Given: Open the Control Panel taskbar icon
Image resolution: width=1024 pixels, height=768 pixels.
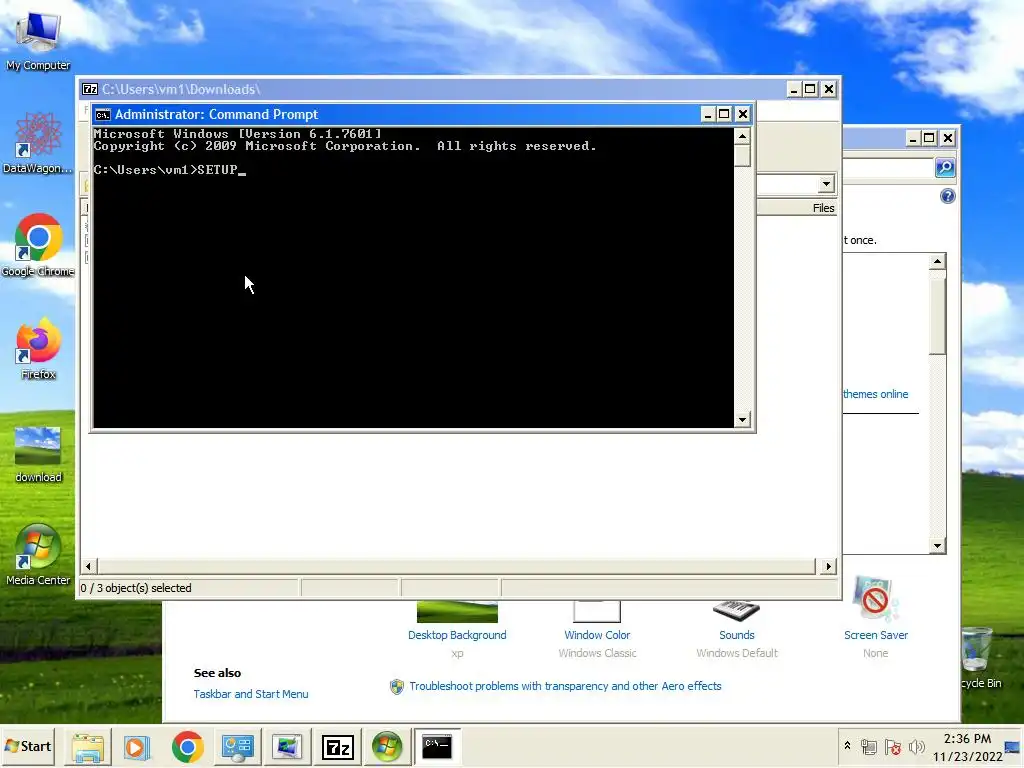Looking at the screenshot, I should tap(237, 746).
